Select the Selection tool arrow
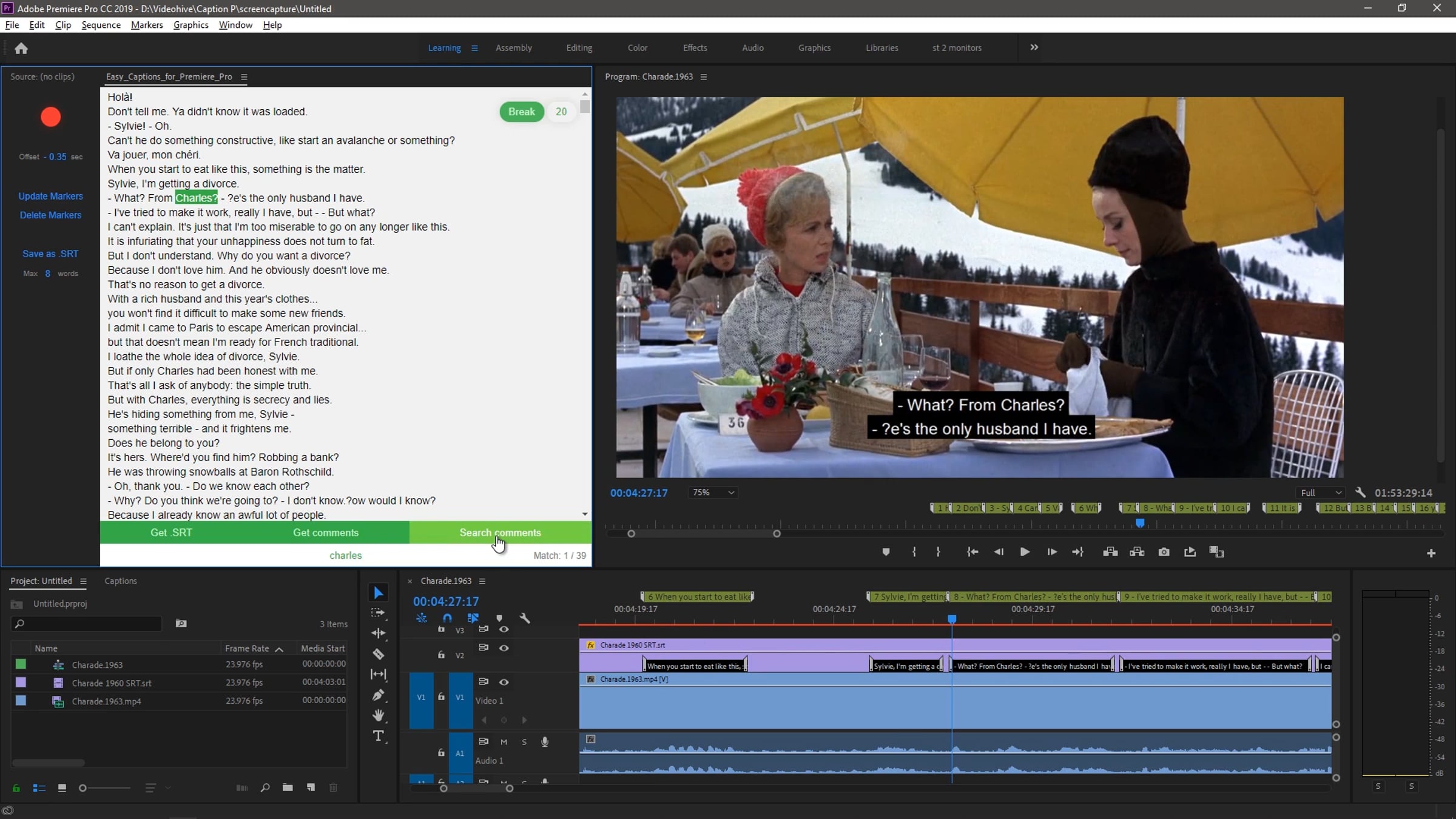Screen dimensions: 1456x819 379,593
